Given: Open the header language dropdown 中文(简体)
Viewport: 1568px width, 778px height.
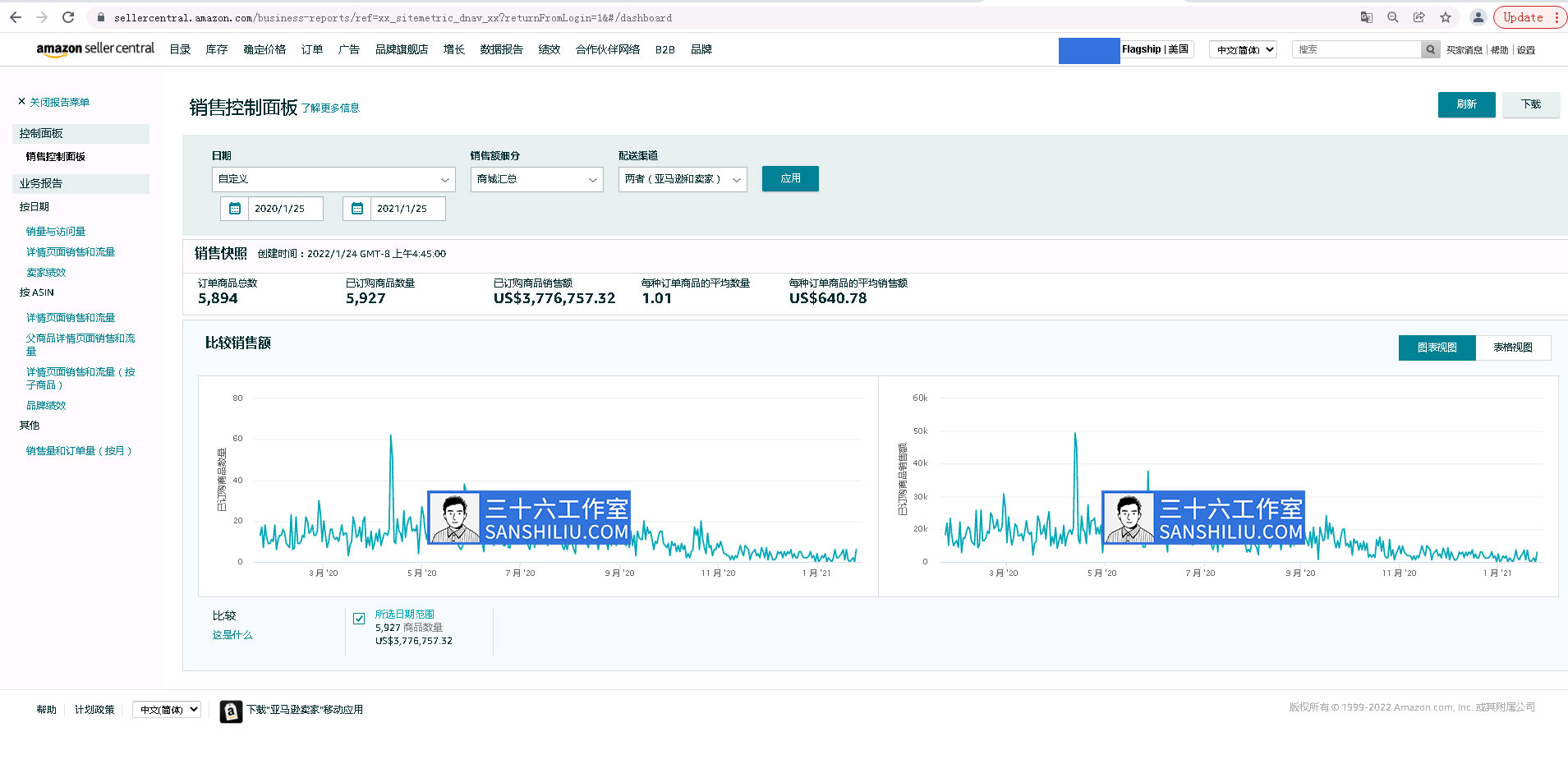Looking at the screenshot, I should (x=1243, y=50).
